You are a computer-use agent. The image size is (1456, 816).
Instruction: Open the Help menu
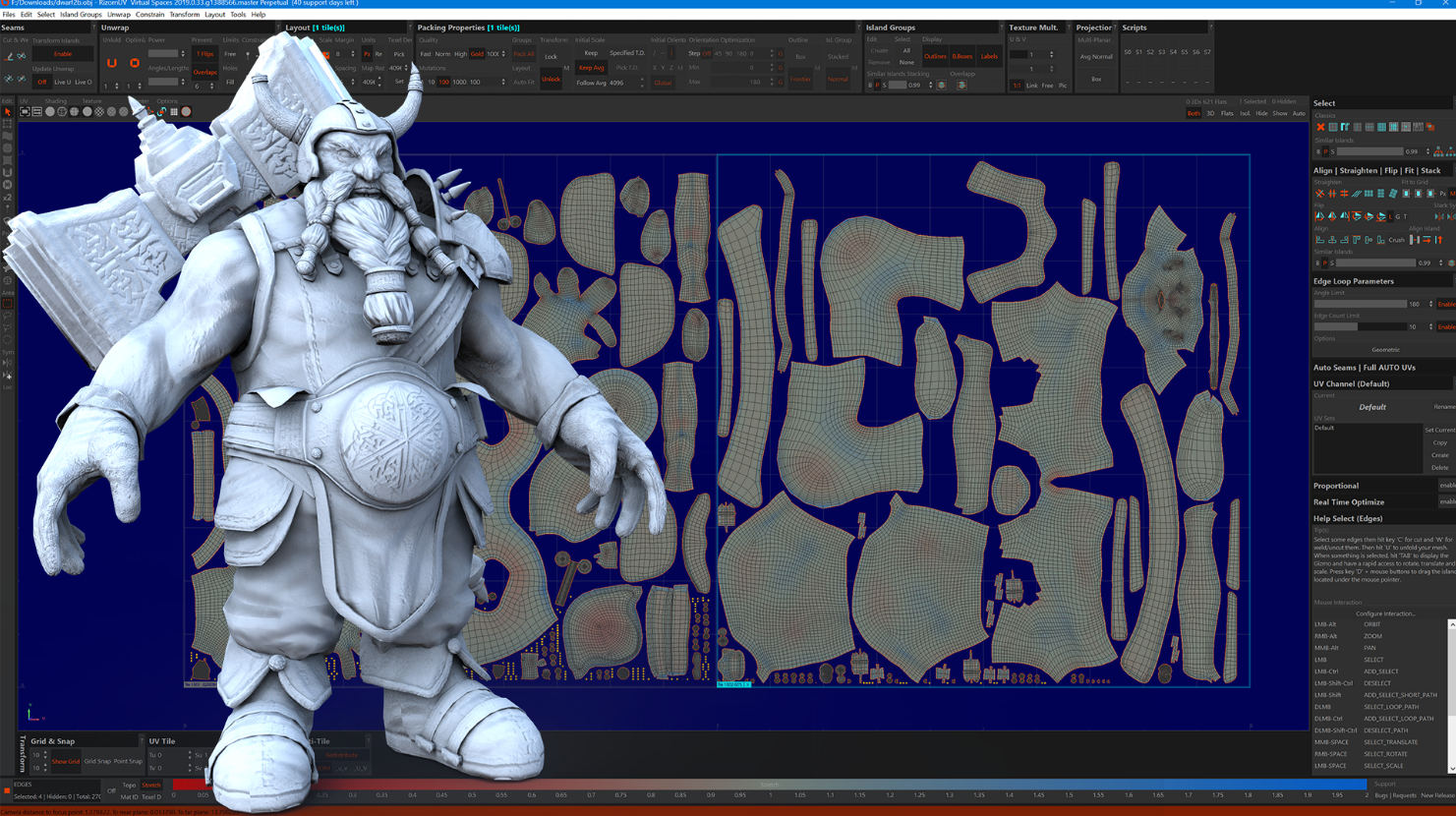258,15
